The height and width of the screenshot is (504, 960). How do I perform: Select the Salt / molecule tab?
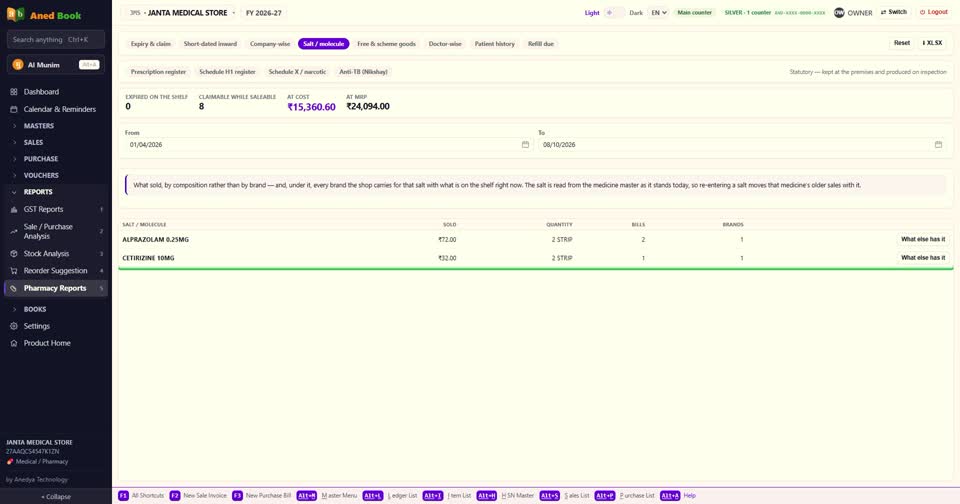323,44
